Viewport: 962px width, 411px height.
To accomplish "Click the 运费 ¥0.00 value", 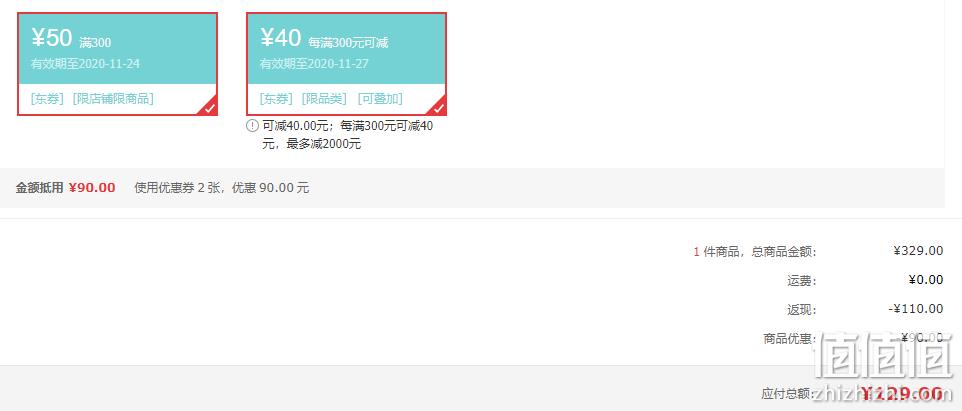I will 926,280.
